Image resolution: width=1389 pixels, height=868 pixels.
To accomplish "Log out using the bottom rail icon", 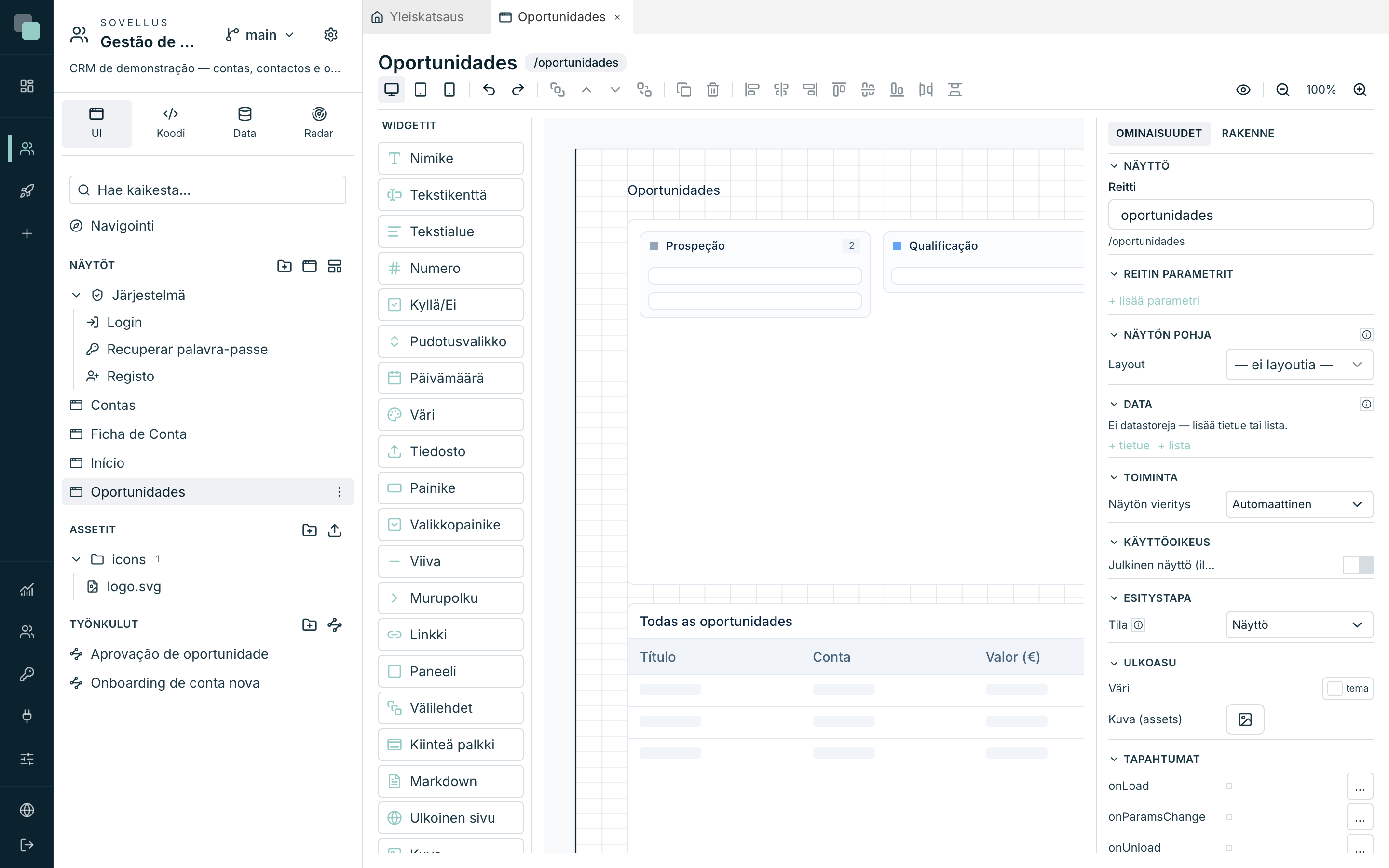I will [27, 844].
